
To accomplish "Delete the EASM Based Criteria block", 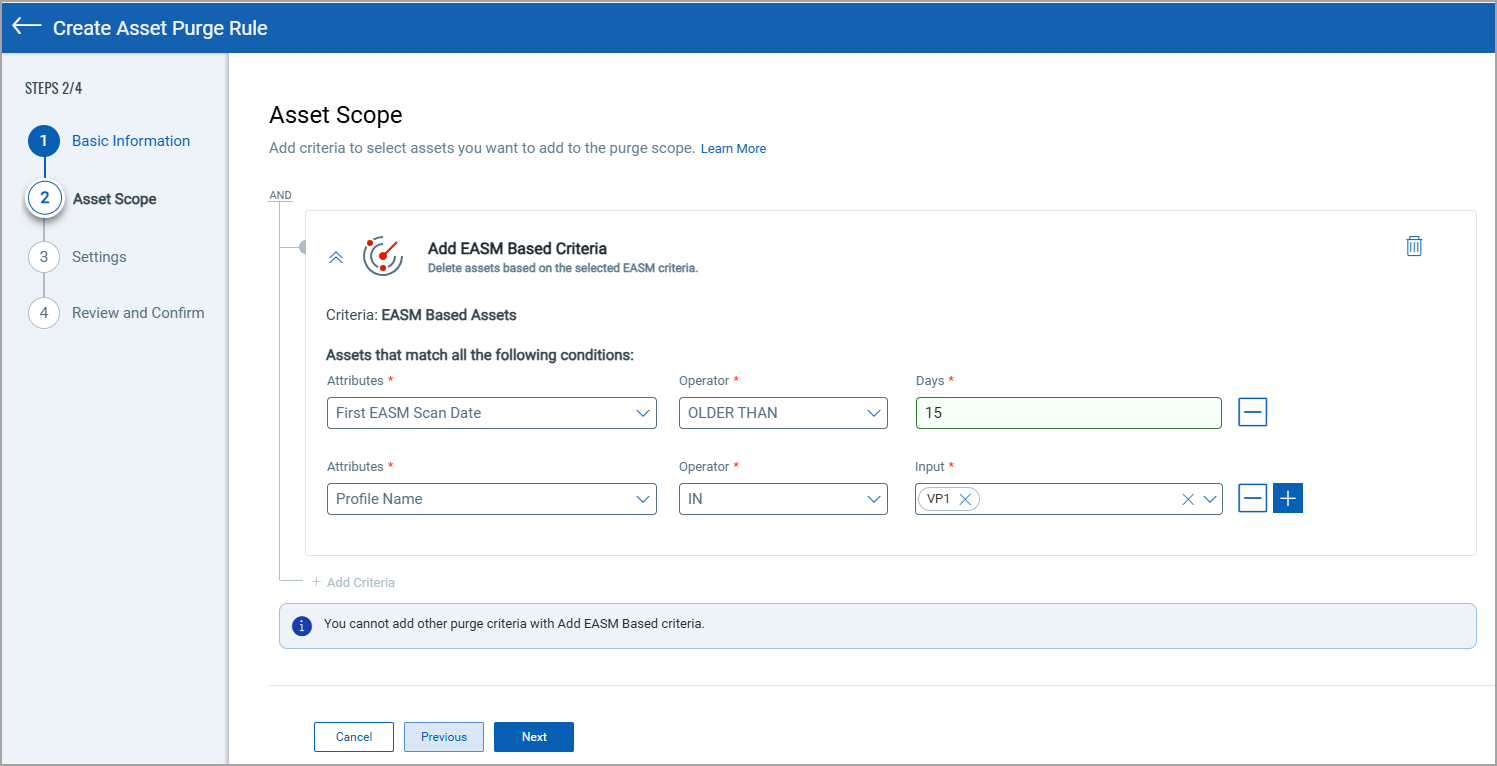I will click(x=1414, y=245).
